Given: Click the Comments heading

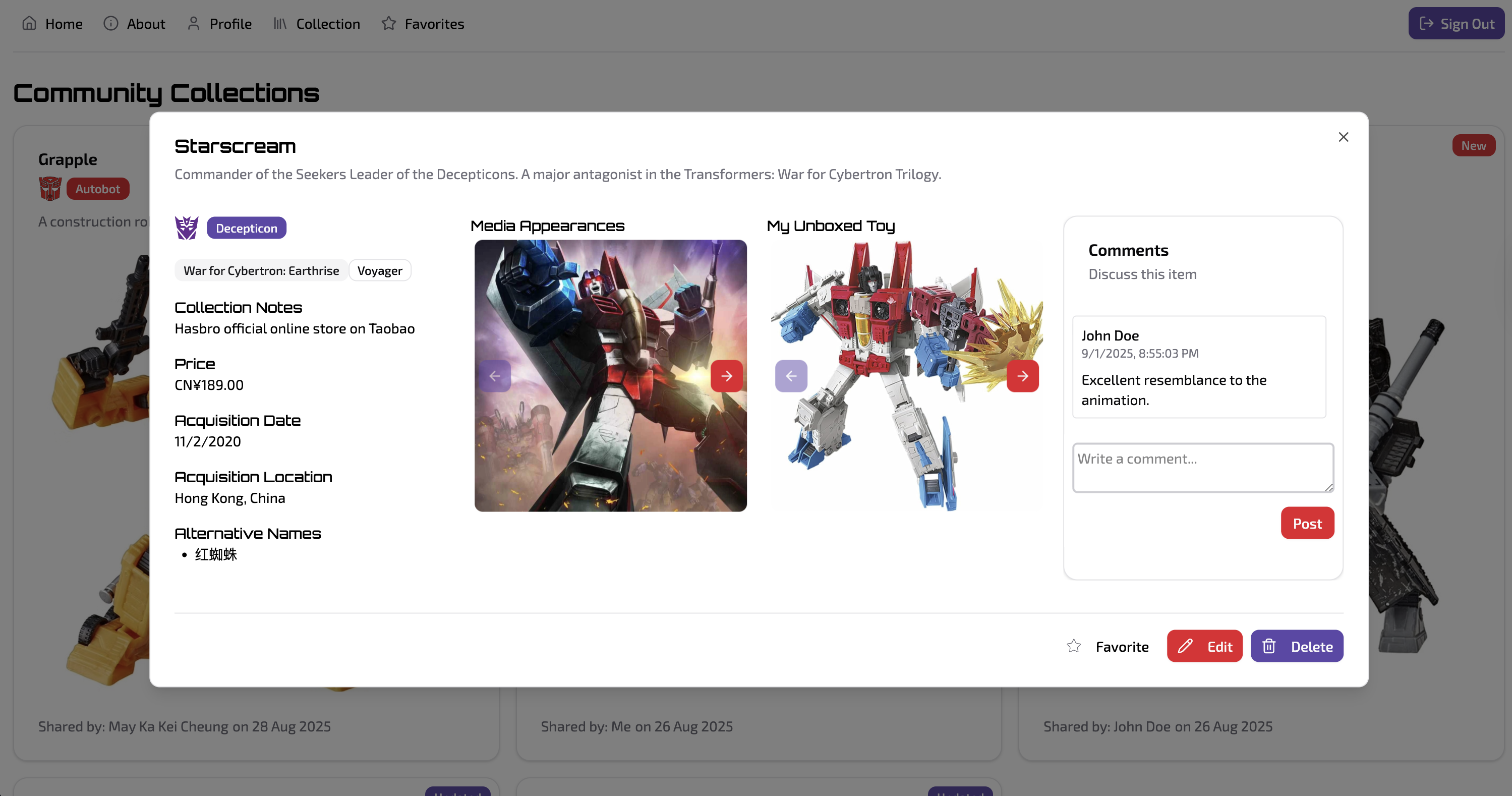Looking at the screenshot, I should click(1128, 250).
